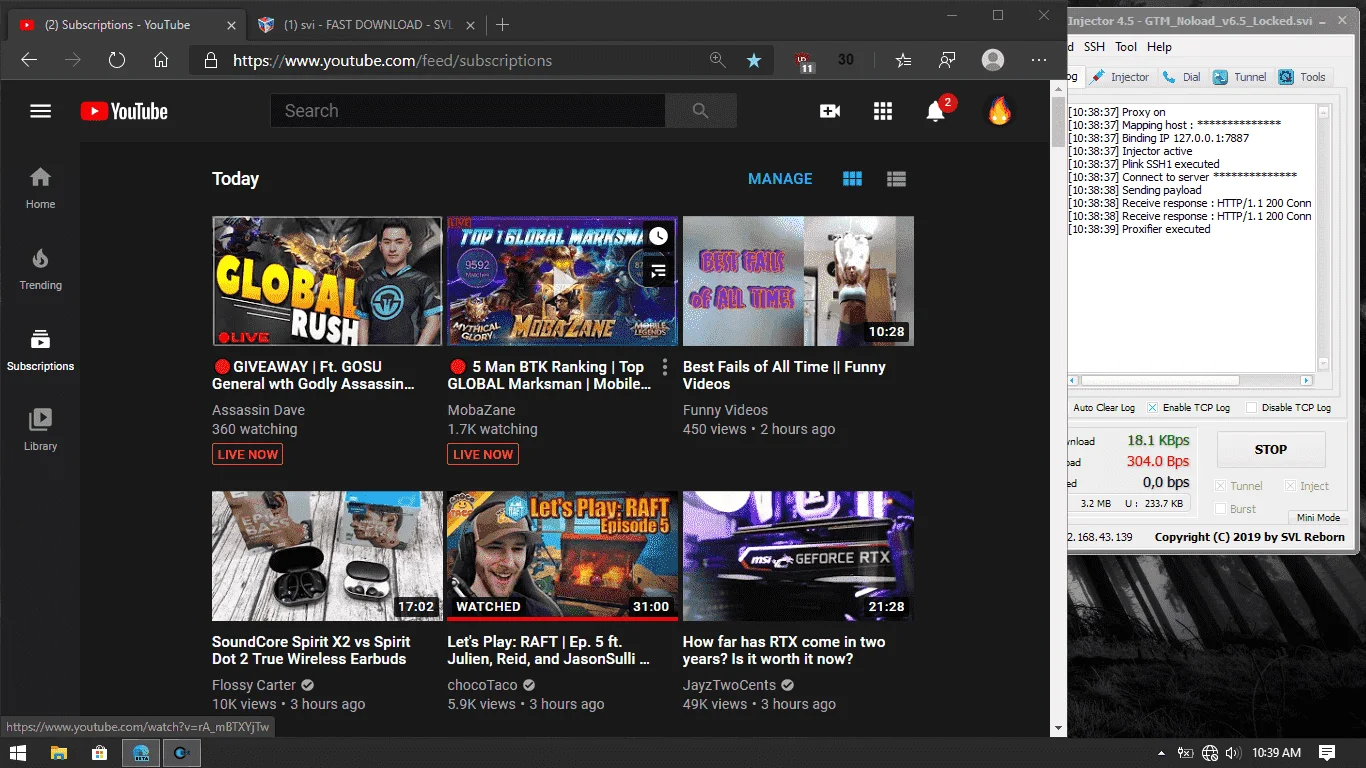Click MANAGE subscriptions link
1366x768 pixels.
point(780,179)
